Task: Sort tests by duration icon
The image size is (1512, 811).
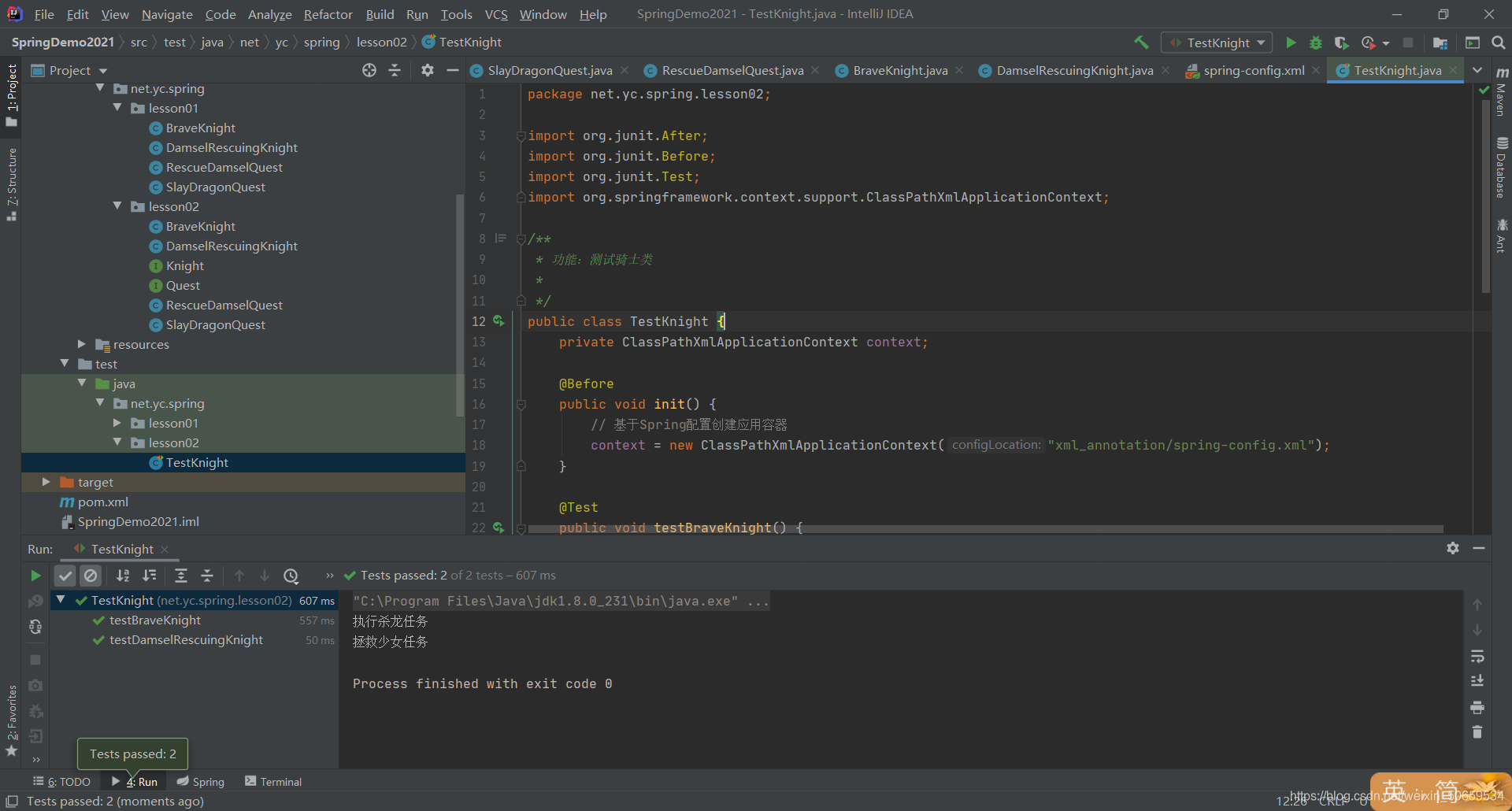Action: tap(149, 576)
